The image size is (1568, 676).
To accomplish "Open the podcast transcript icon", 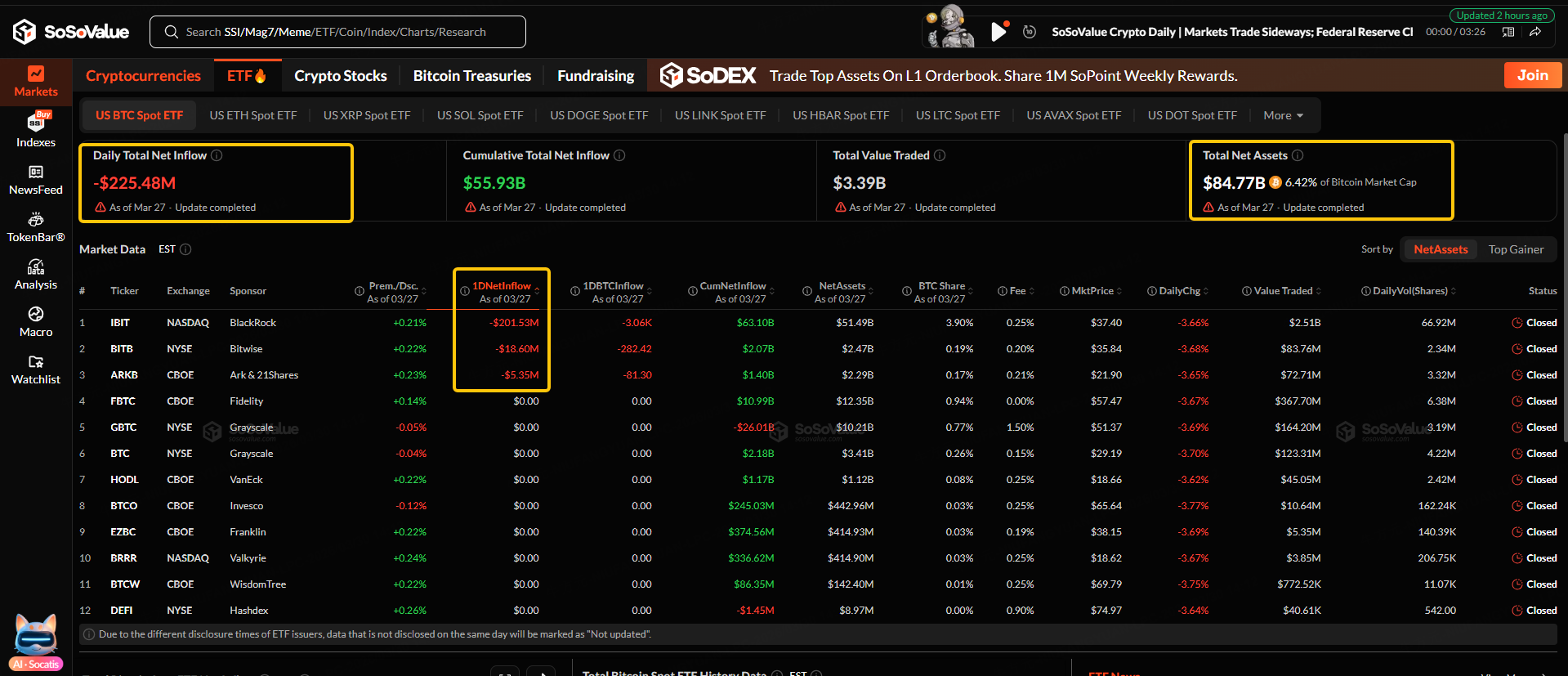I will tap(1508, 32).
